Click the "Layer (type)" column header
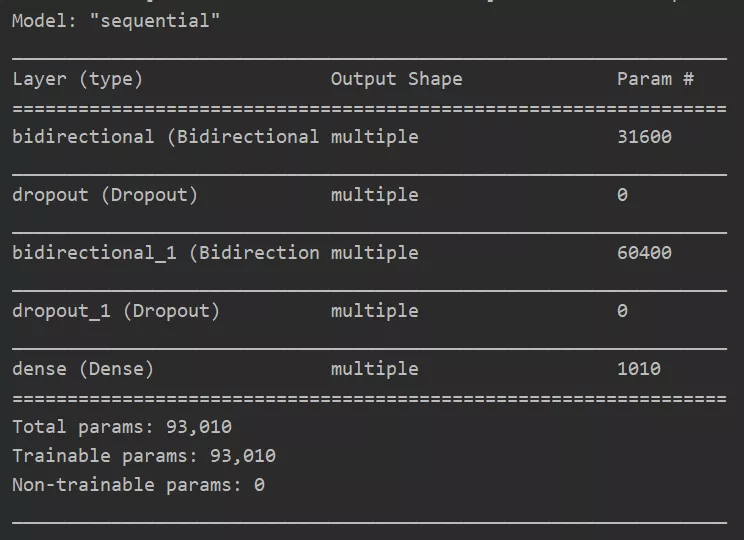744x540 pixels. point(77,79)
